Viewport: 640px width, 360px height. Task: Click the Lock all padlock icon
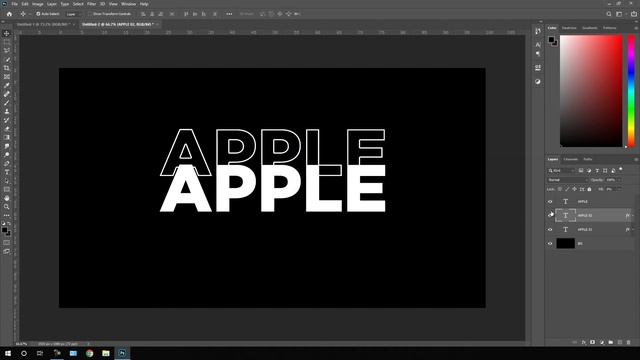[x=589, y=189]
